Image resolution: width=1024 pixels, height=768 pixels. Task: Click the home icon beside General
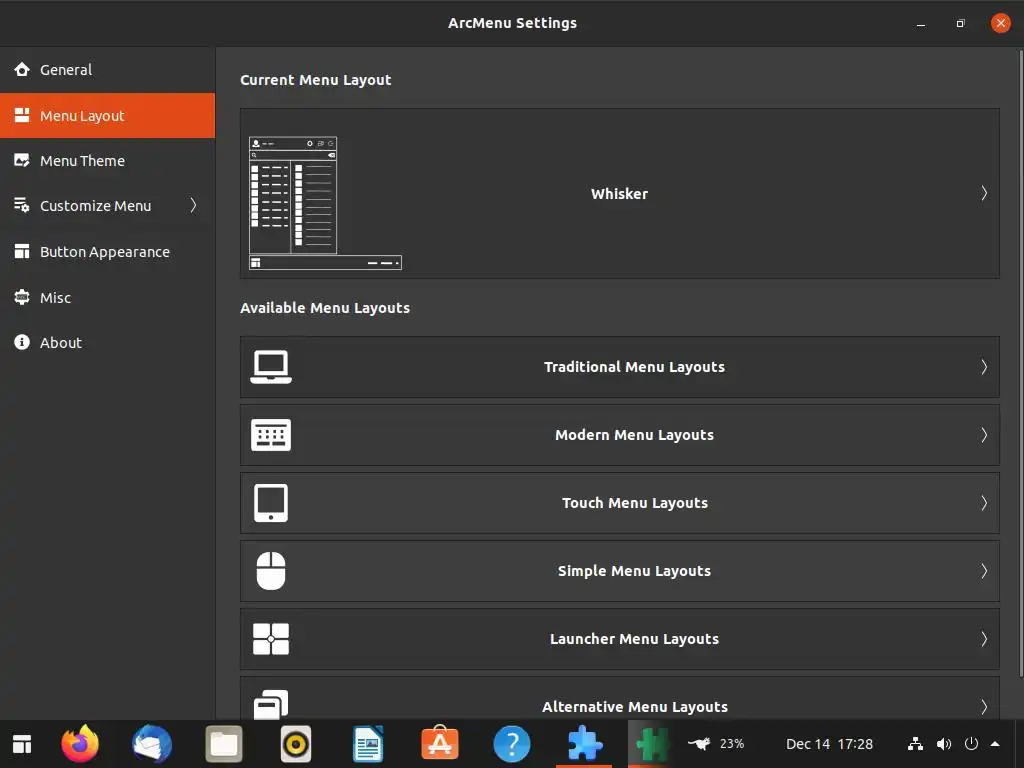click(22, 69)
